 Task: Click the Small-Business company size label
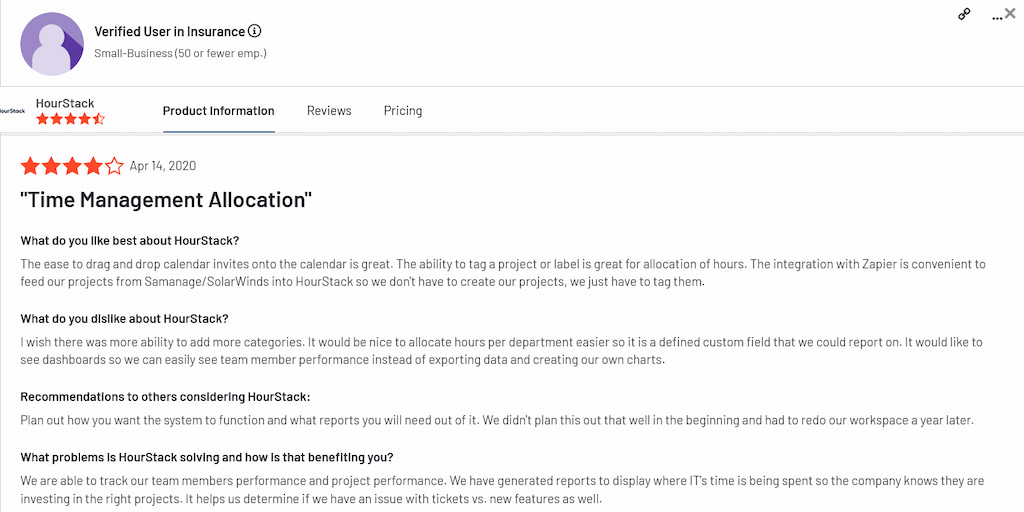click(x=180, y=53)
